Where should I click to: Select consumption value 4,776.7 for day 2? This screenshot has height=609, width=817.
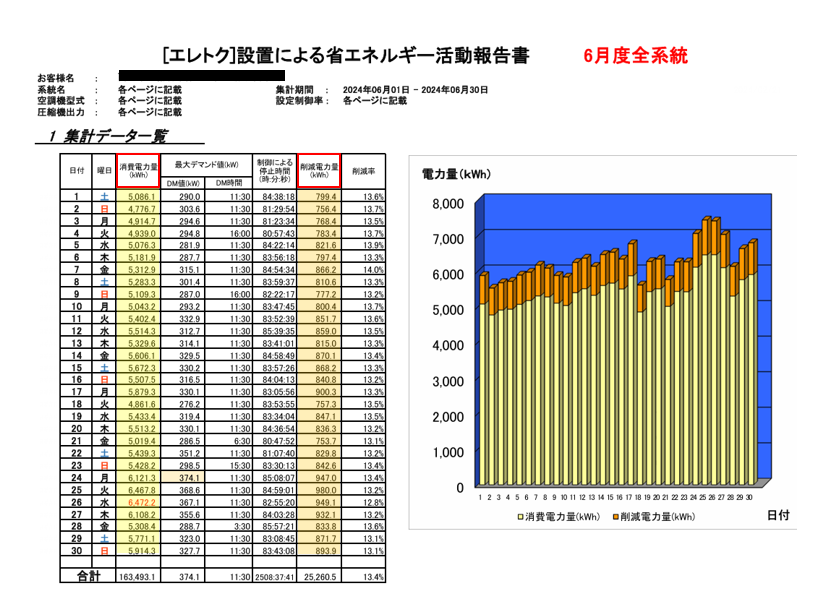(x=142, y=209)
